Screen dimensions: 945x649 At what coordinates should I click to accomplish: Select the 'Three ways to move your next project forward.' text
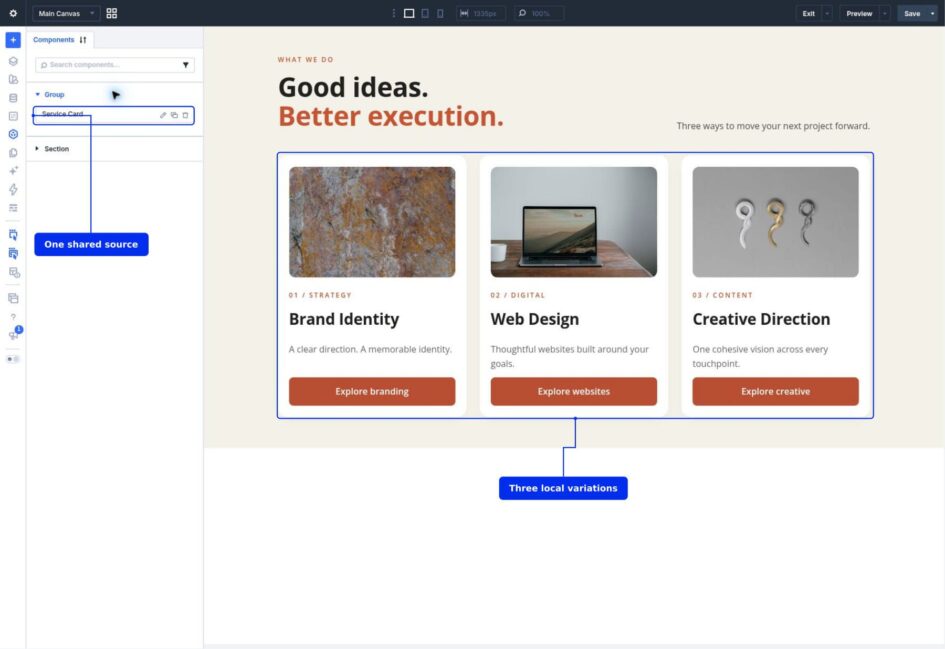[x=773, y=126]
